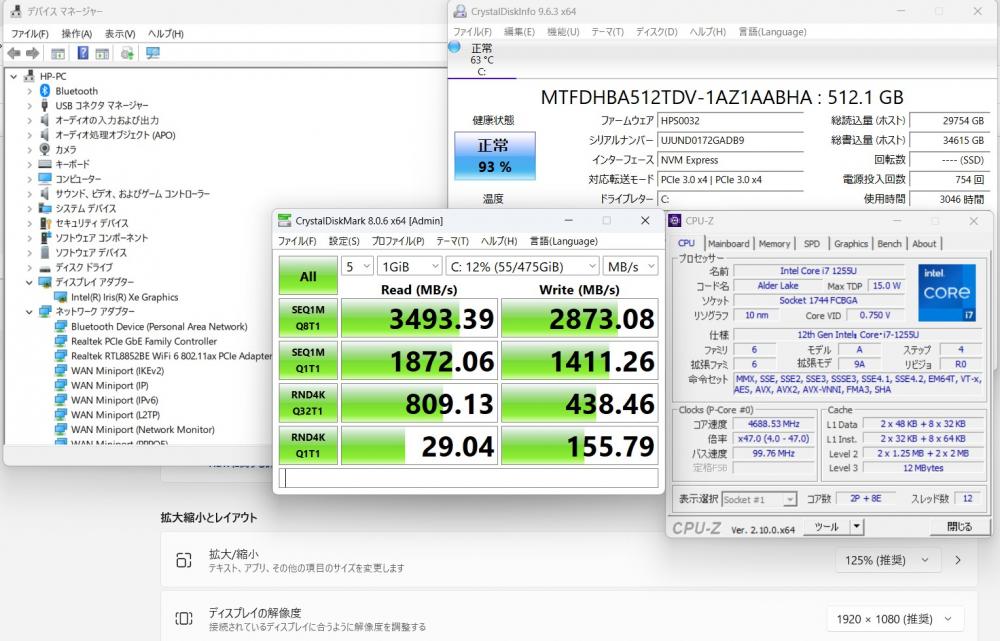Screen dimensions: 1000x641
Task: Open the ツール dropdown arrow in CPU-Z
Action: pos(857,527)
